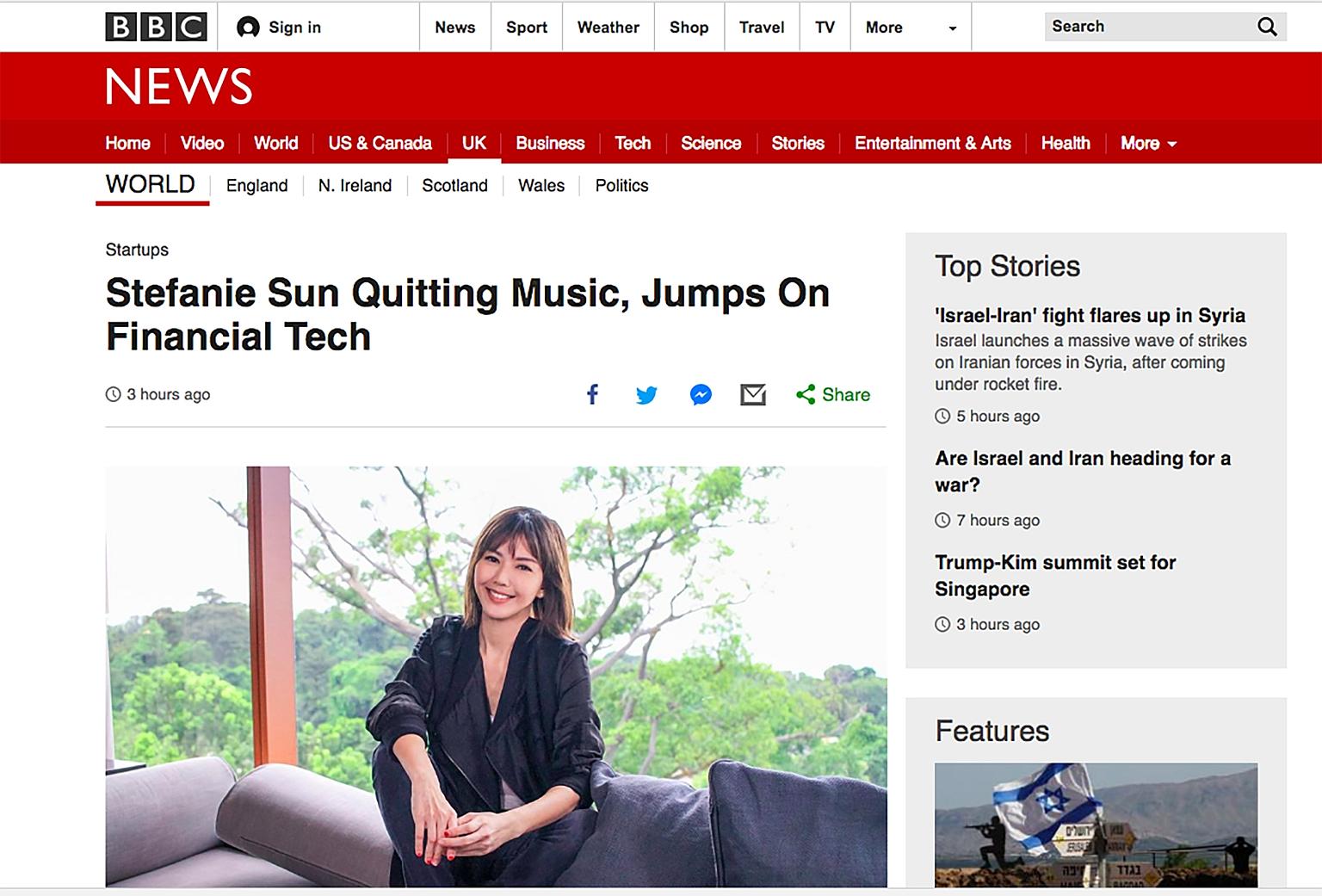Expand the More menu in the News navigation
Viewport: 1322px width, 896px height.
(1140, 144)
